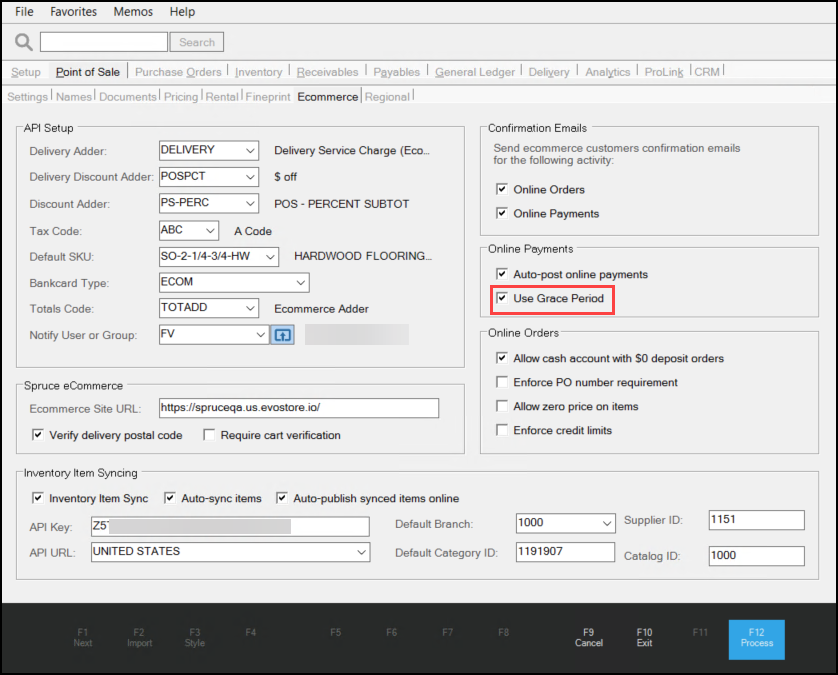Switch to the Pricing tab
The width and height of the screenshot is (838, 675).
point(180,97)
